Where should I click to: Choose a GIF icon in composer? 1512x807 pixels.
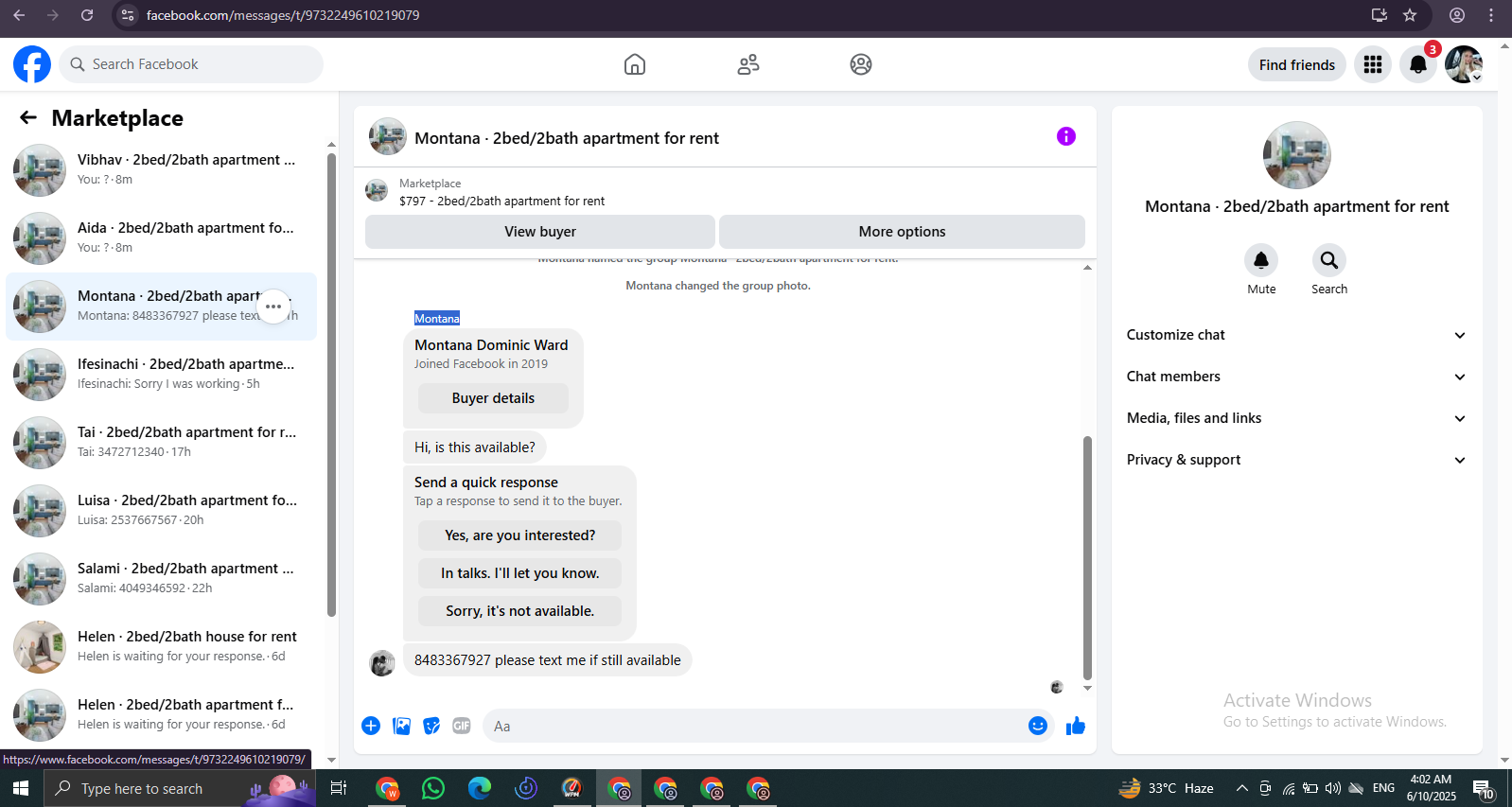462,726
